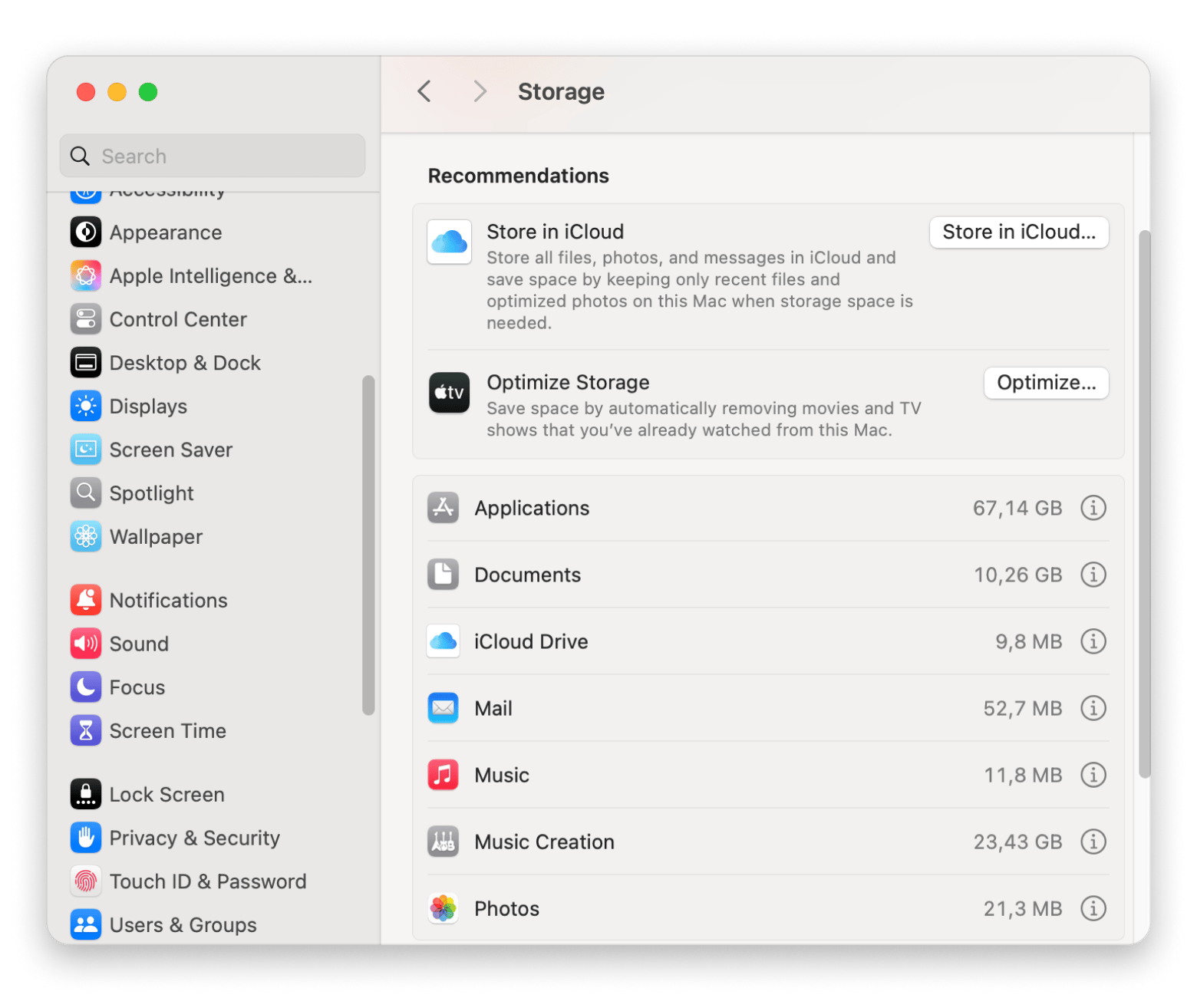Select Displays label in sidebar
The height and width of the screenshot is (1008, 1197).
click(x=148, y=407)
